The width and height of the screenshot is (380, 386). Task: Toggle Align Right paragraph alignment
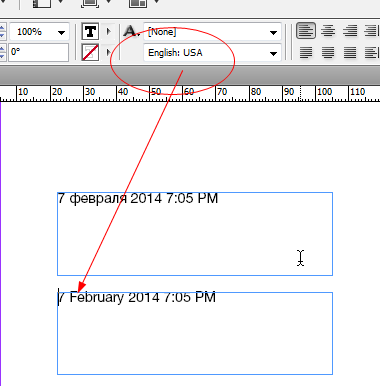tap(350, 31)
